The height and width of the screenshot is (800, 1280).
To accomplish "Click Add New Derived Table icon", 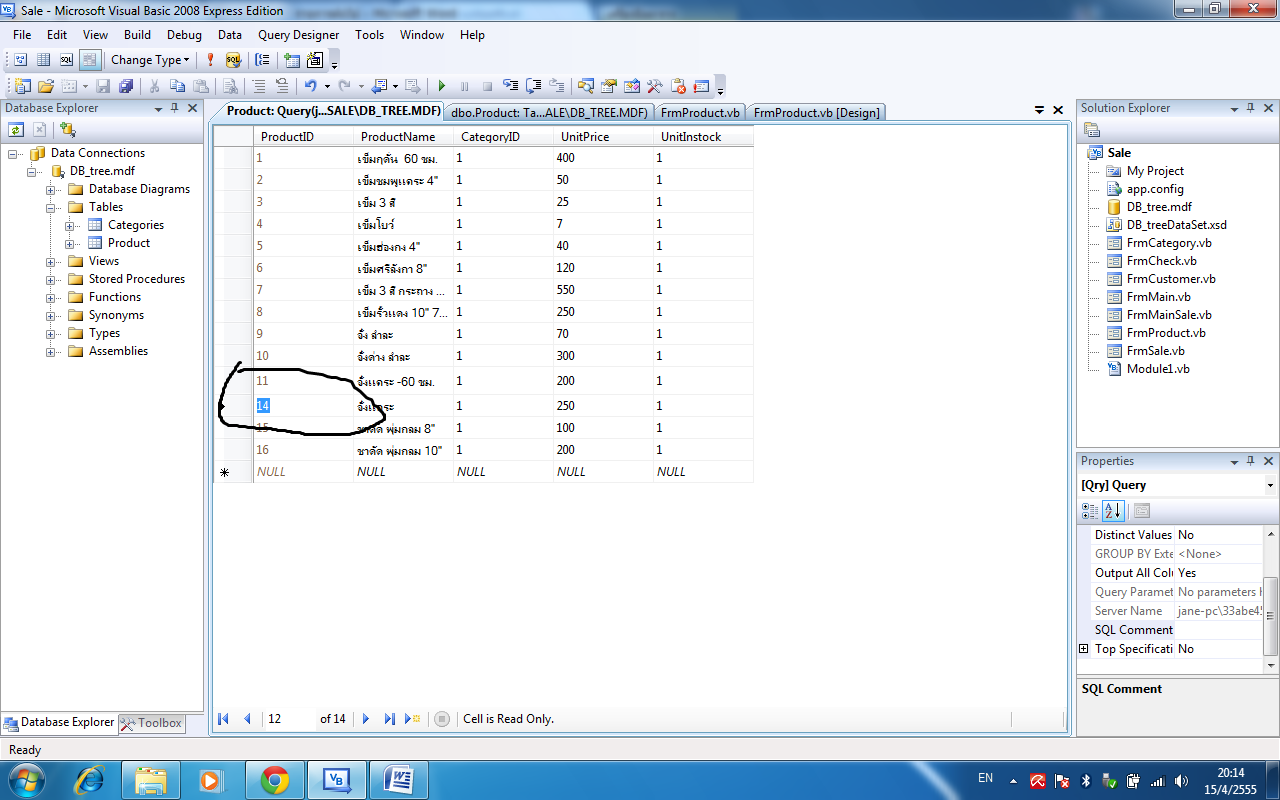I will (315, 60).
